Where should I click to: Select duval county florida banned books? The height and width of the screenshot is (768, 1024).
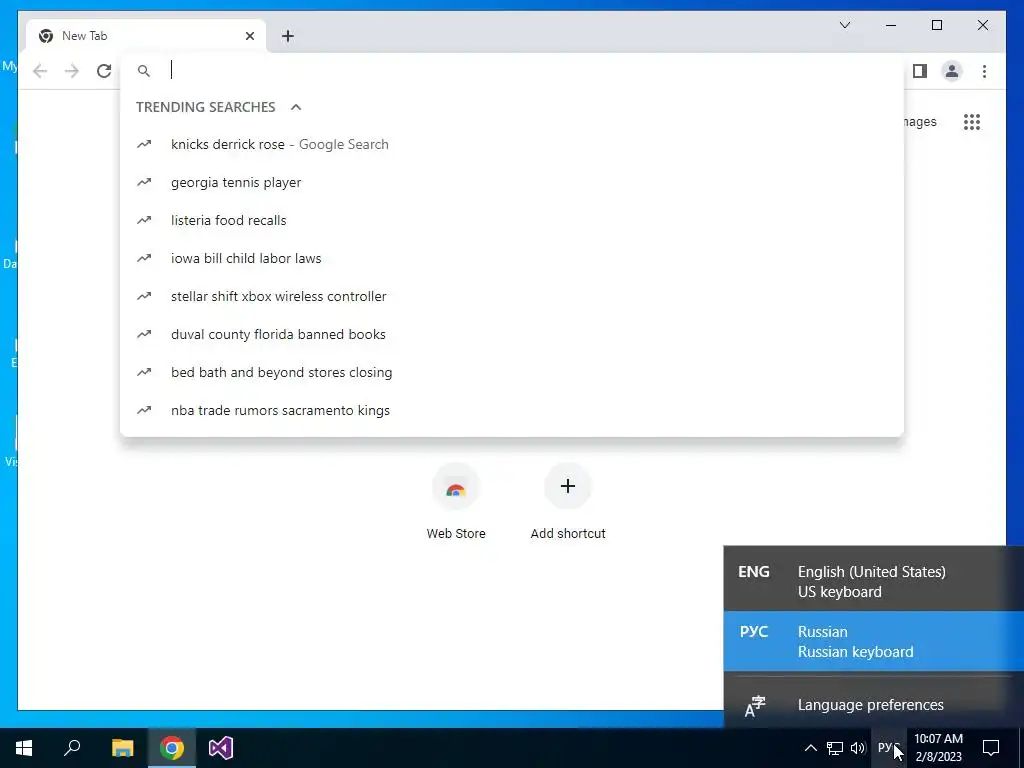(512, 334)
